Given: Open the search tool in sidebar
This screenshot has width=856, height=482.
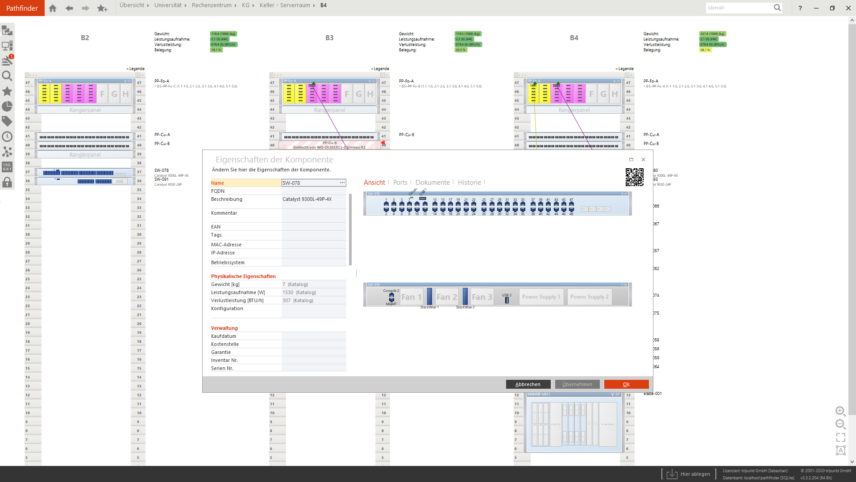Looking at the screenshot, I should click(7, 76).
